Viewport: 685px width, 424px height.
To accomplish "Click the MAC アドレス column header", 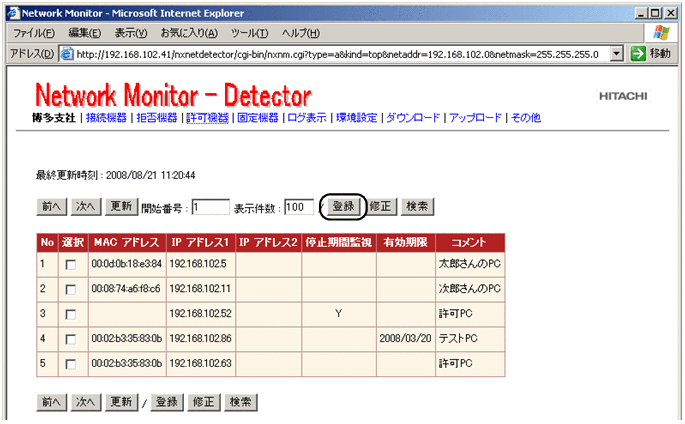I will pos(127,243).
